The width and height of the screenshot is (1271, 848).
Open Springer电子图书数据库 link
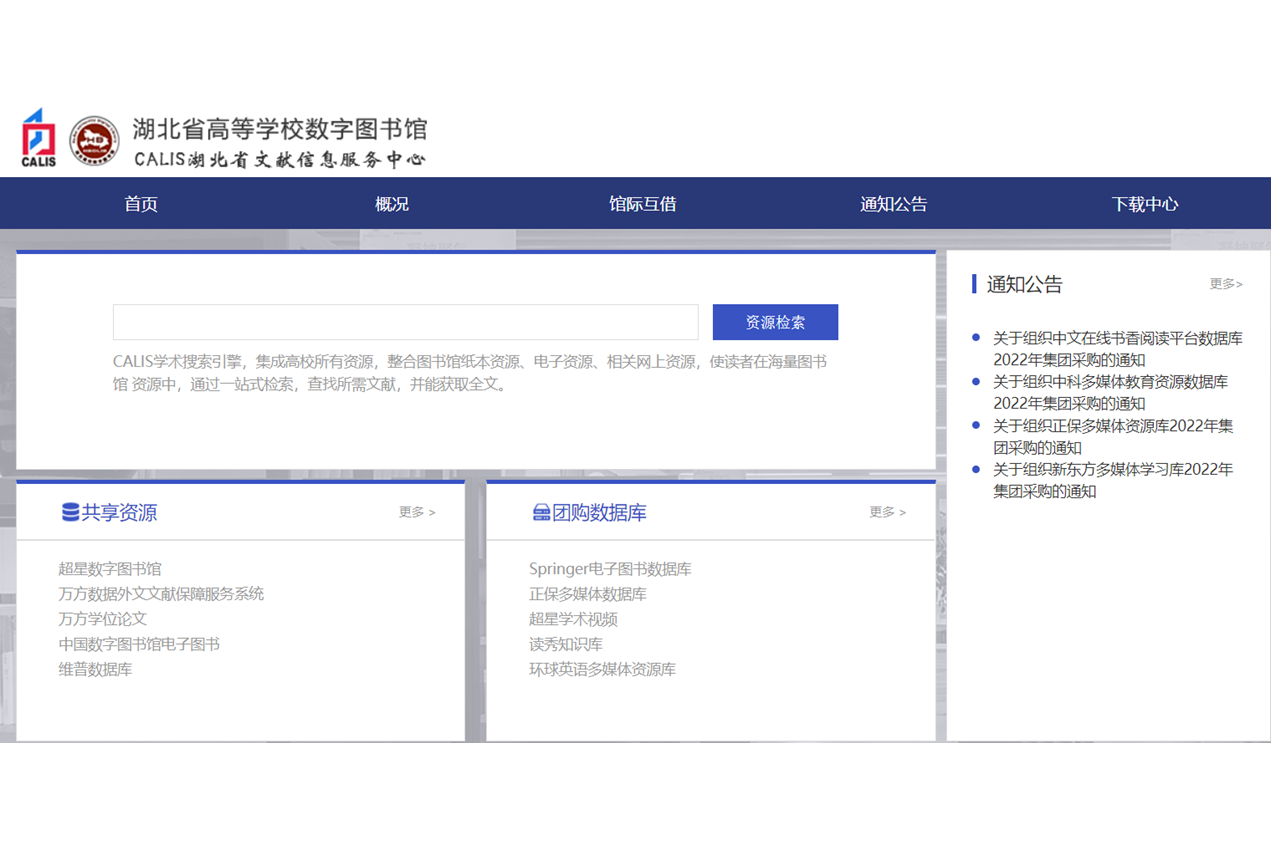(x=610, y=569)
